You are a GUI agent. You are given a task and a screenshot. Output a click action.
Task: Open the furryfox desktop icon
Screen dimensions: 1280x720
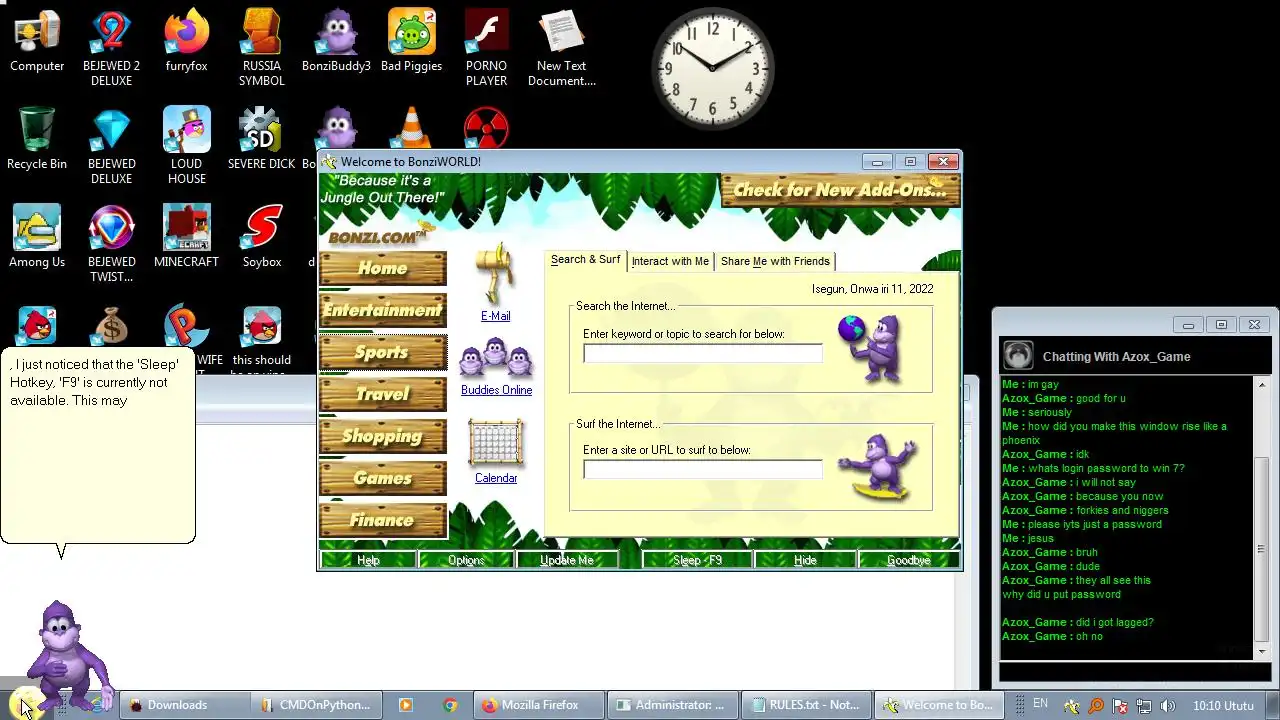point(186,42)
